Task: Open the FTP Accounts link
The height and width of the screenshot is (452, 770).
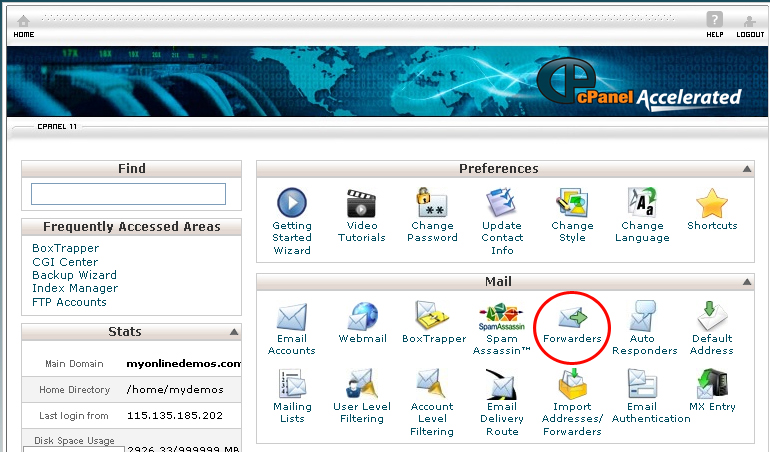Action: (x=69, y=302)
